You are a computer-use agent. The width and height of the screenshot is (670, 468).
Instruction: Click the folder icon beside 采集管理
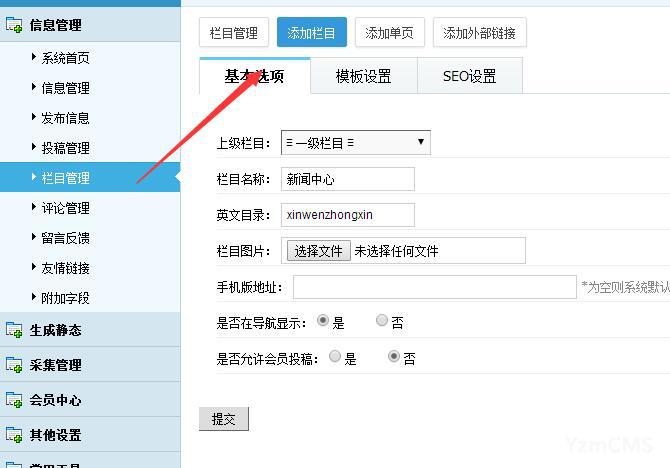[14, 366]
